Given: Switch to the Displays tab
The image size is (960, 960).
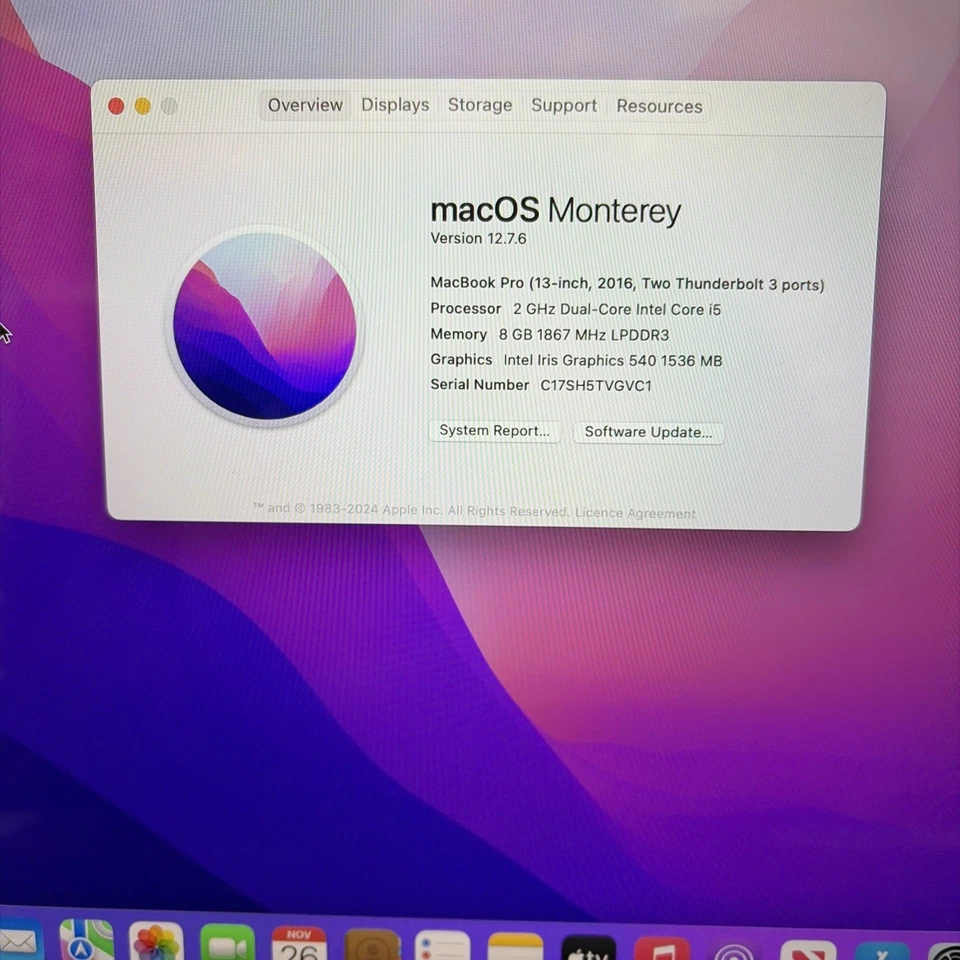Looking at the screenshot, I should coord(395,105).
